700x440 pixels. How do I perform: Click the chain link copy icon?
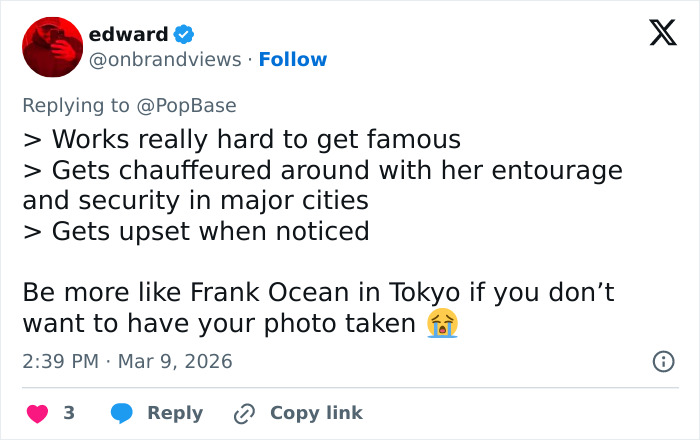[x=245, y=413]
